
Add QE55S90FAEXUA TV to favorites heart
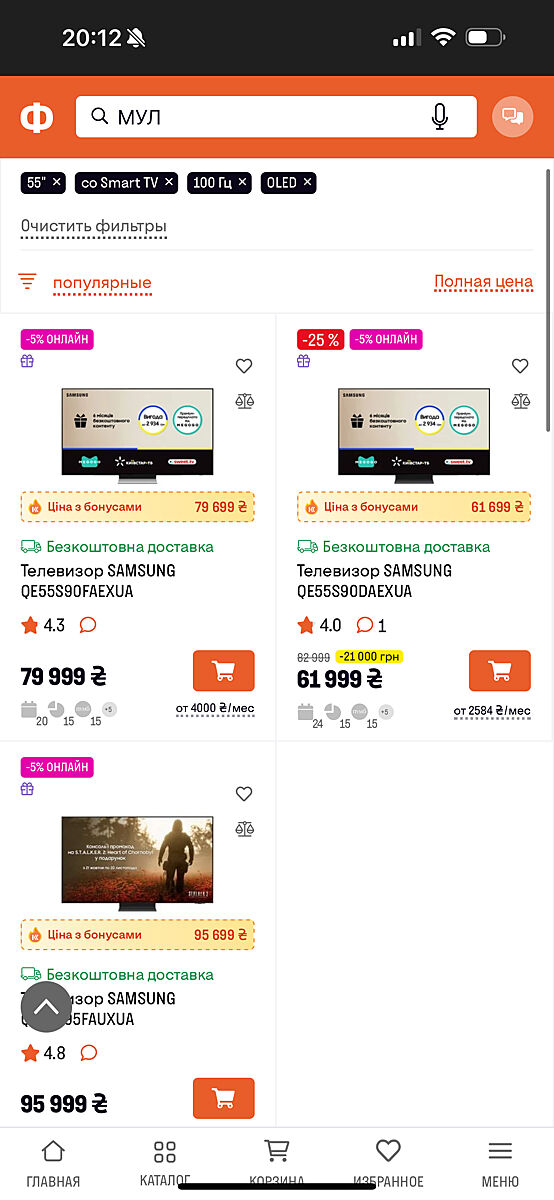pyautogui.click(x=244, y=366)
